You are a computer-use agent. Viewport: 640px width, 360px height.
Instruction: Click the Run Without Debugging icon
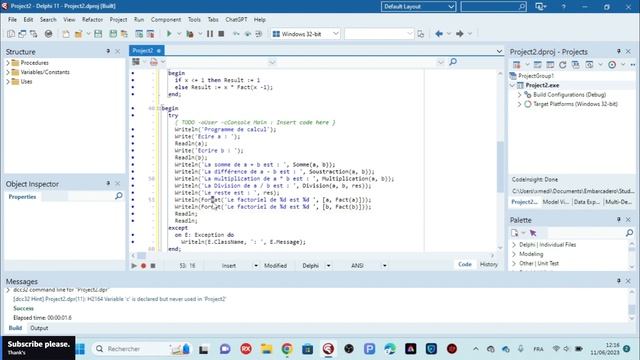[190, 34]
